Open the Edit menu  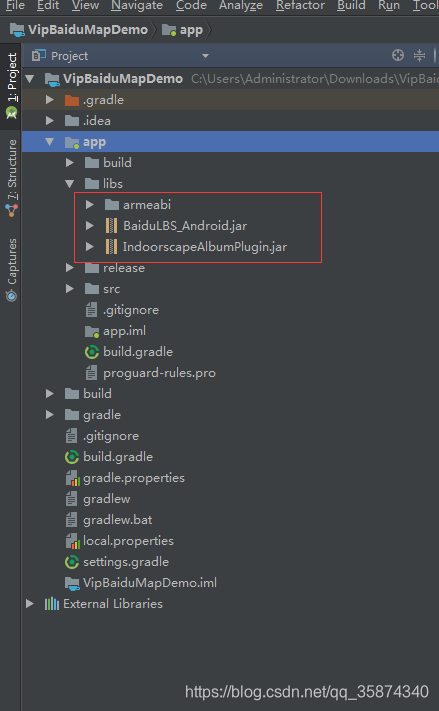48,5
